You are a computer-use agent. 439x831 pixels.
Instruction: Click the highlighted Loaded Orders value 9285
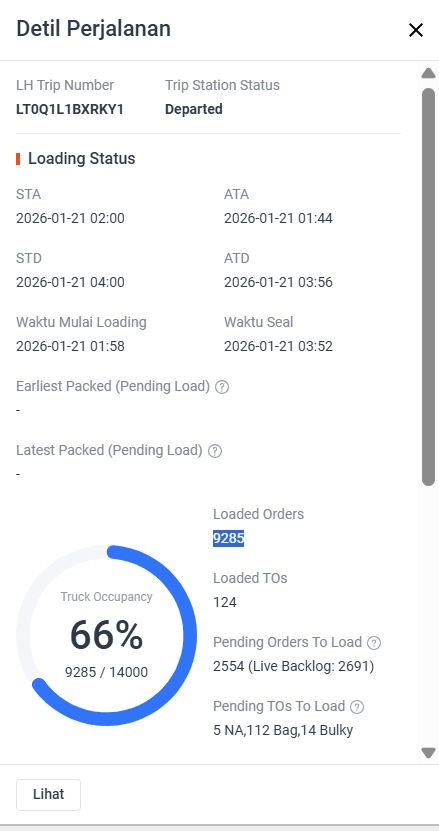[229, 538]
